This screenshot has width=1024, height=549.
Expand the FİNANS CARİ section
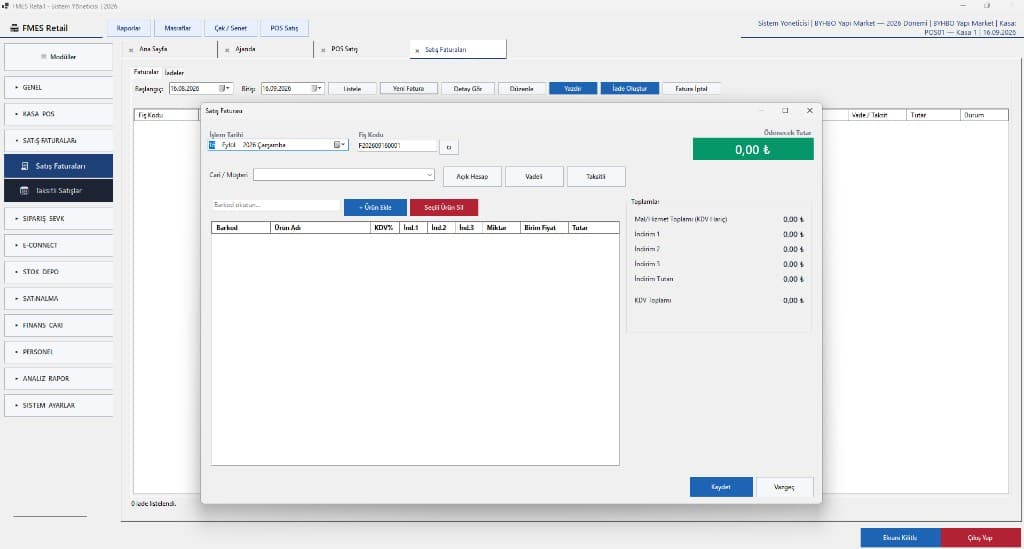59,325
